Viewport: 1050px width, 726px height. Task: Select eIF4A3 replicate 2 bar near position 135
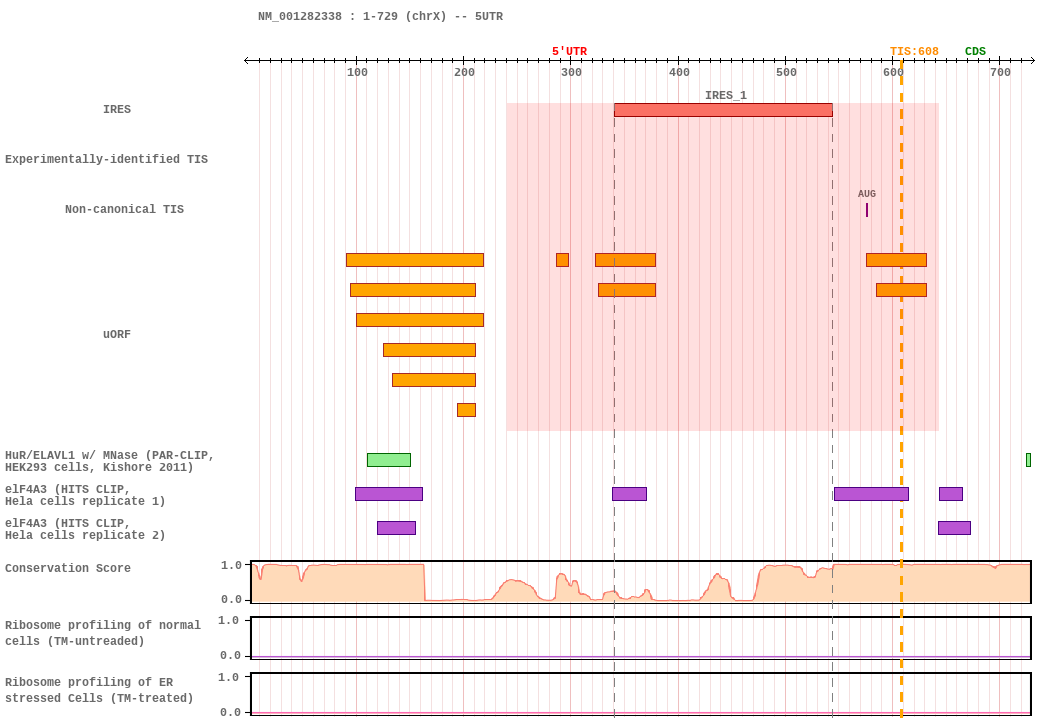coord(396,528)
